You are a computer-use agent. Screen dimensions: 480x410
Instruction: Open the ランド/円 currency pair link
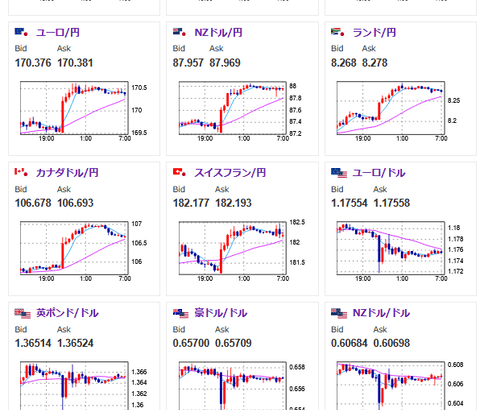tap(374, 33)
